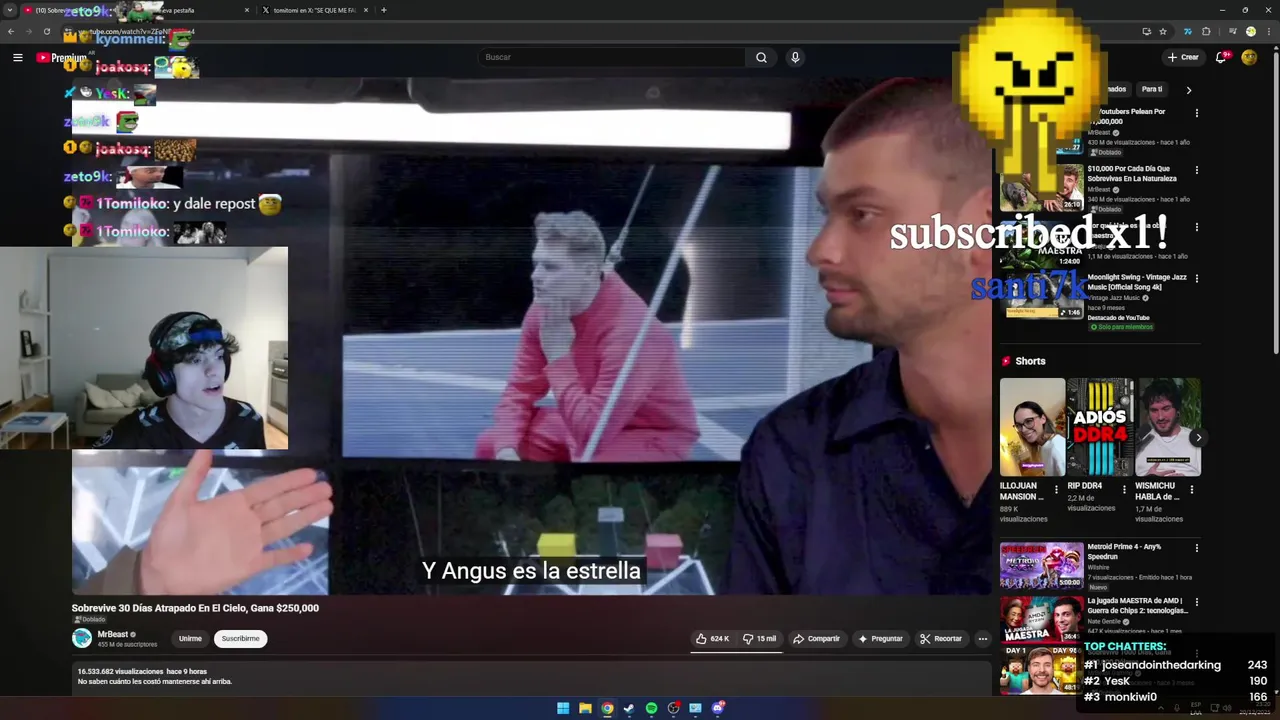This screenshot has width=1280, height=720.
Task: Click the blue translate extension icon
Action: [x=1188, y=31]
